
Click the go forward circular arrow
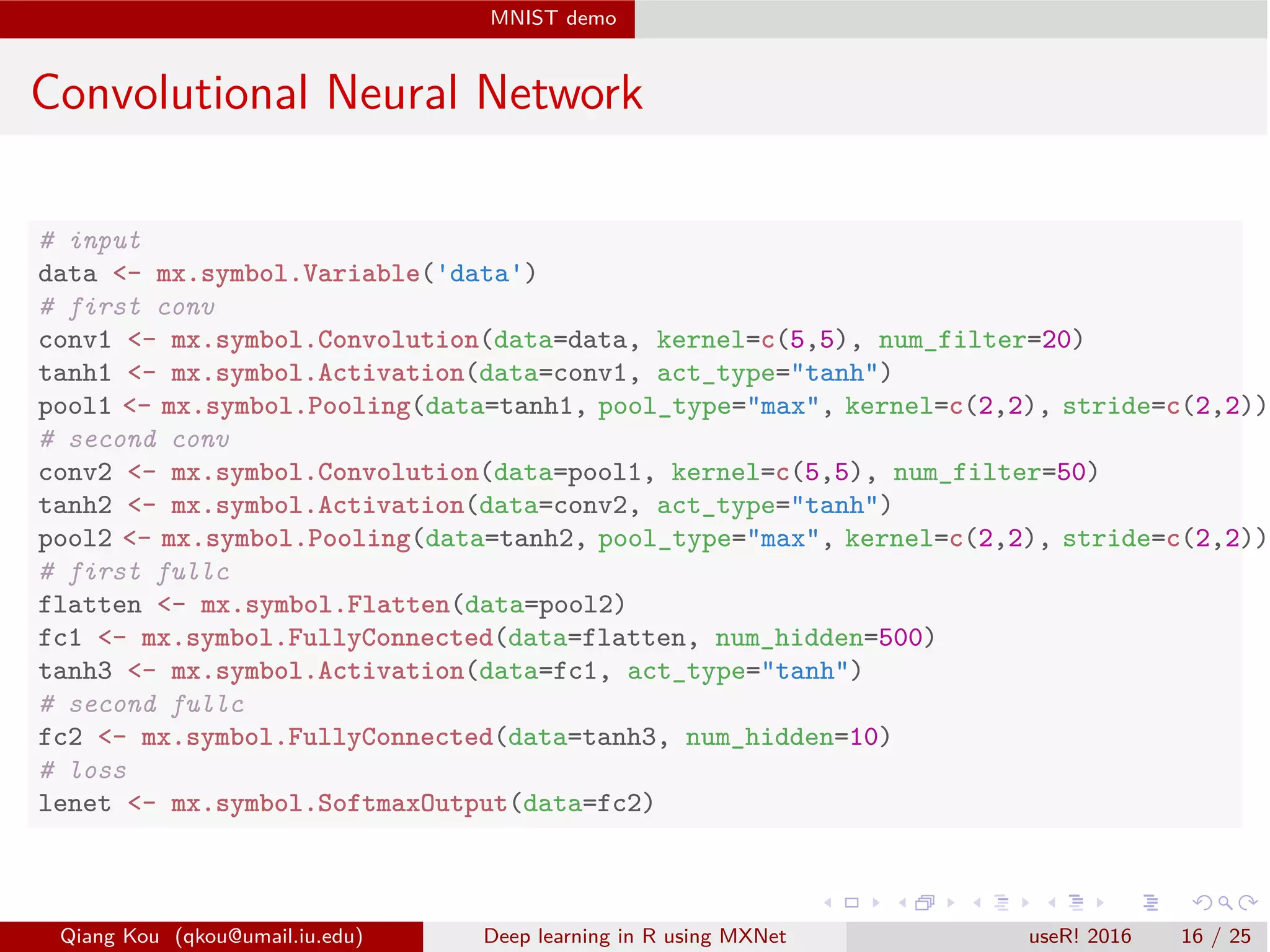coord(1248,903)
